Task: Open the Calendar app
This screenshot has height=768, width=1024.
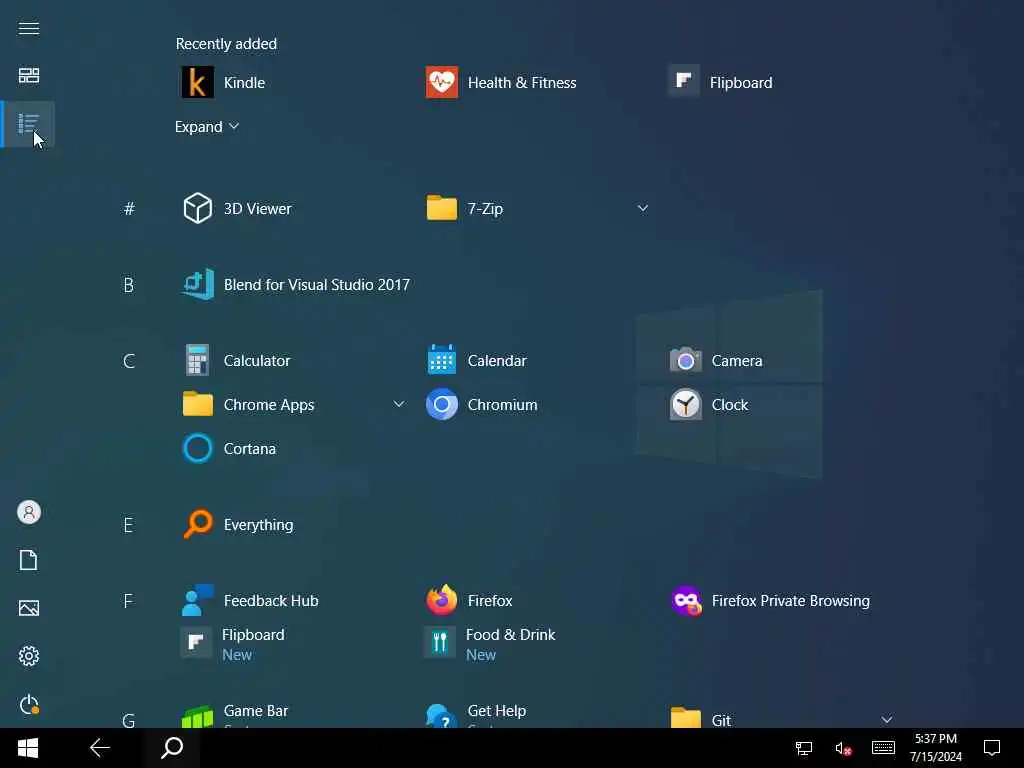Action: click(476, 360)
